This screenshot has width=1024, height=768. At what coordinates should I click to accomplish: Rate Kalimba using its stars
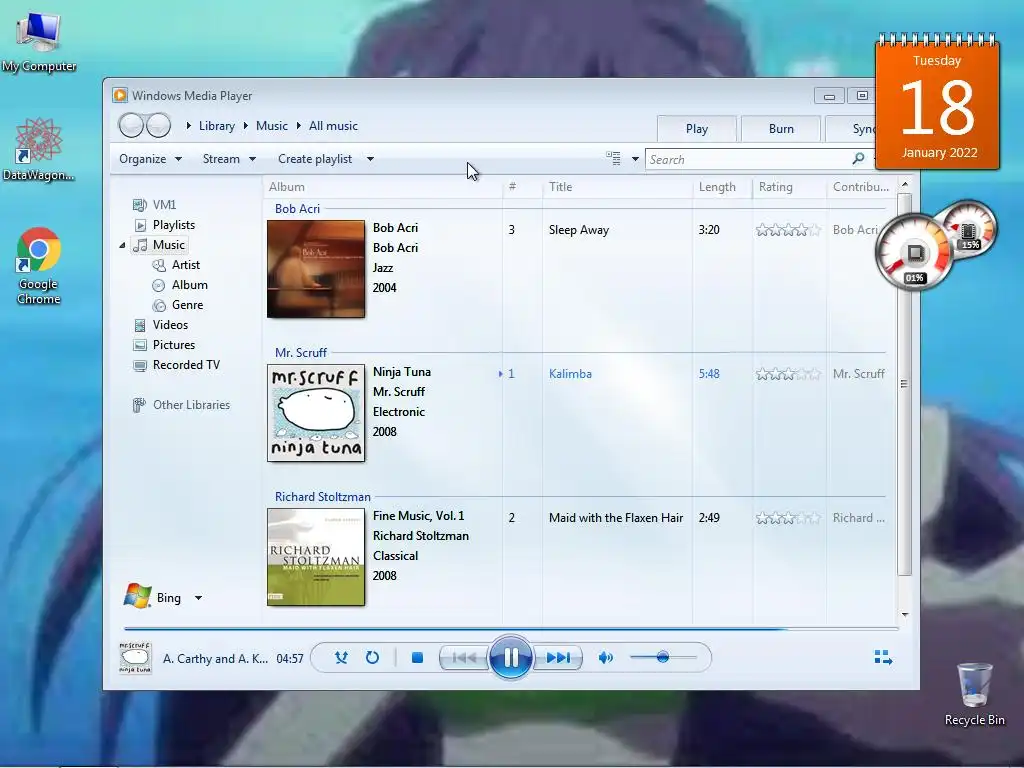coord(788,374)
